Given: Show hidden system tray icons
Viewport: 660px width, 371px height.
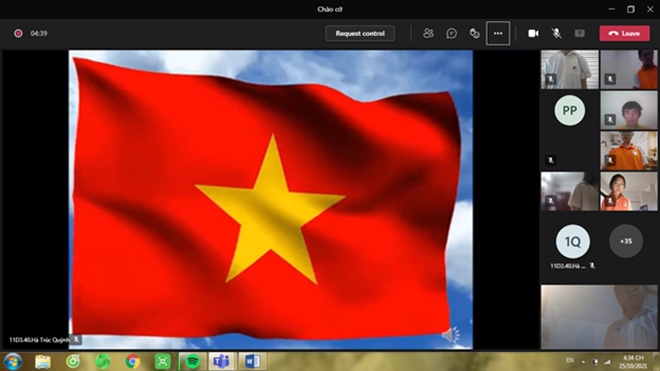Looking at the screenshot, I should click(583, 361).
